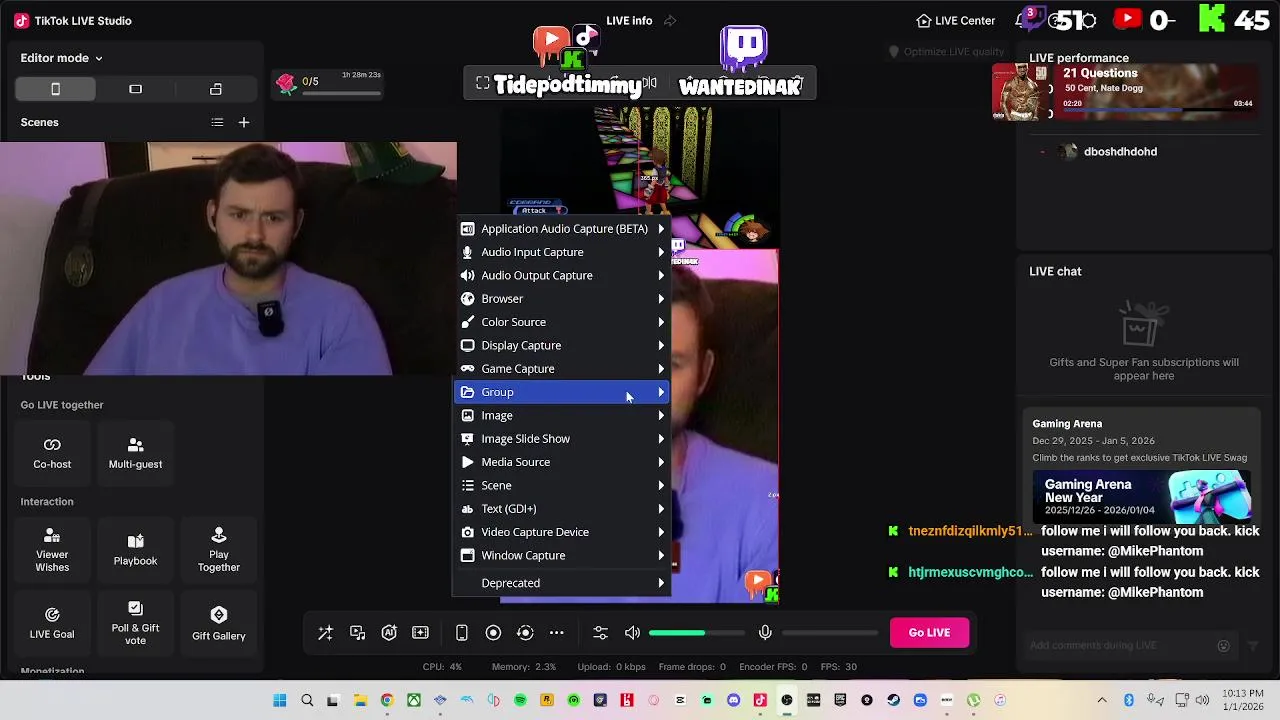Viewport: 1280px width, 720px height.
Task: Open the media music toolbar icon
Action: (x=357, y=633)
